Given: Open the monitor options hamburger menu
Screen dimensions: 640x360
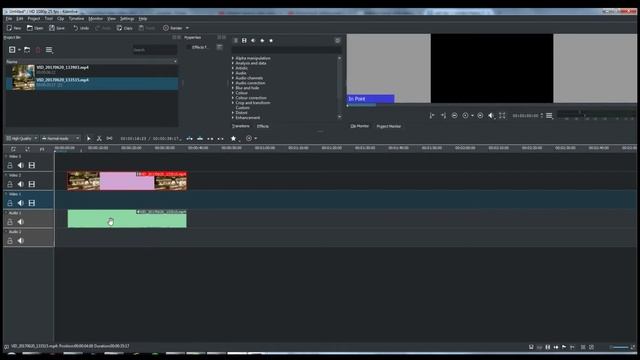Looking at the screenshot, I should 549,116.
